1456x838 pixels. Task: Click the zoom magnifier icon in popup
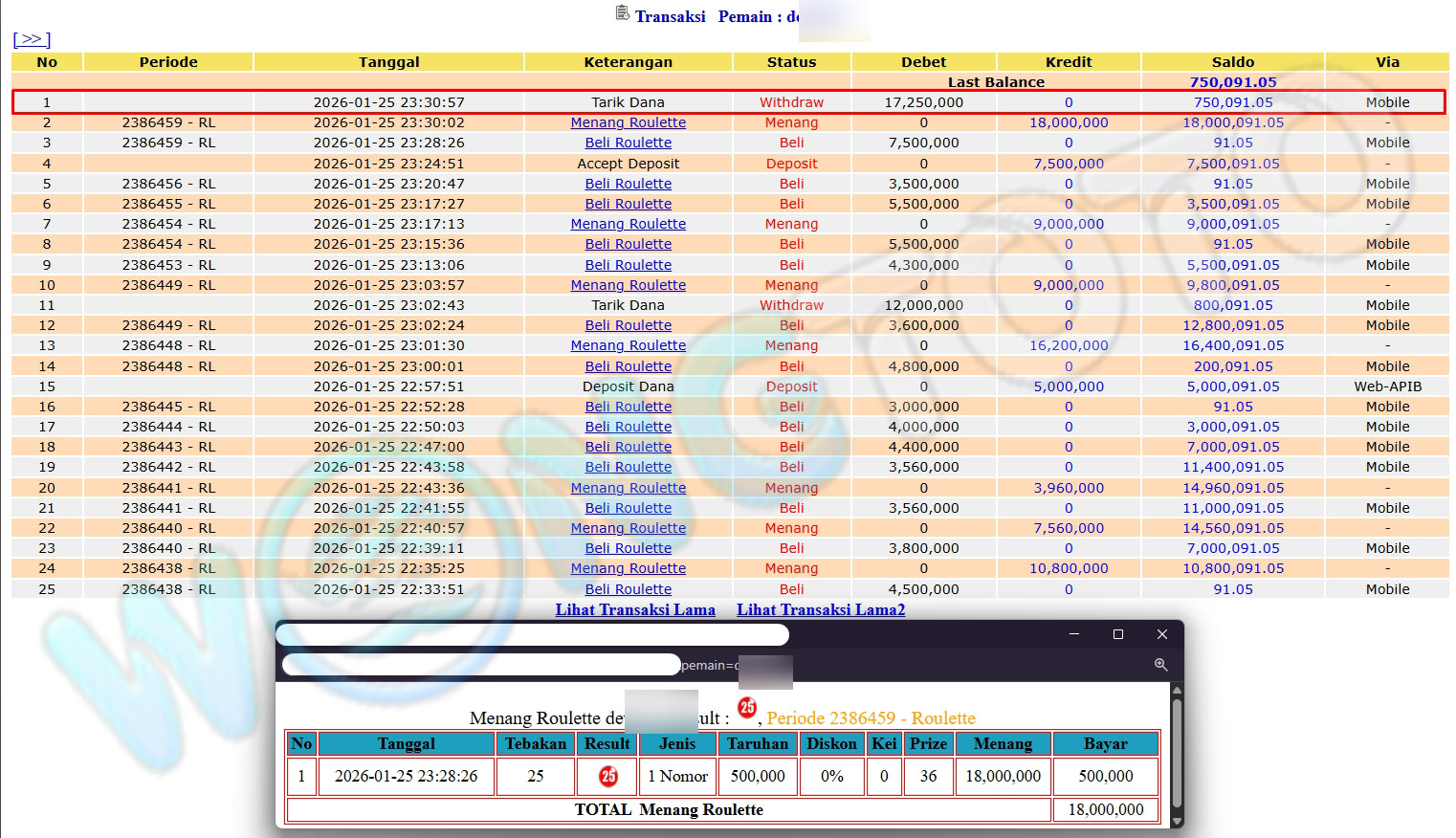click(x=1160, y=665)
